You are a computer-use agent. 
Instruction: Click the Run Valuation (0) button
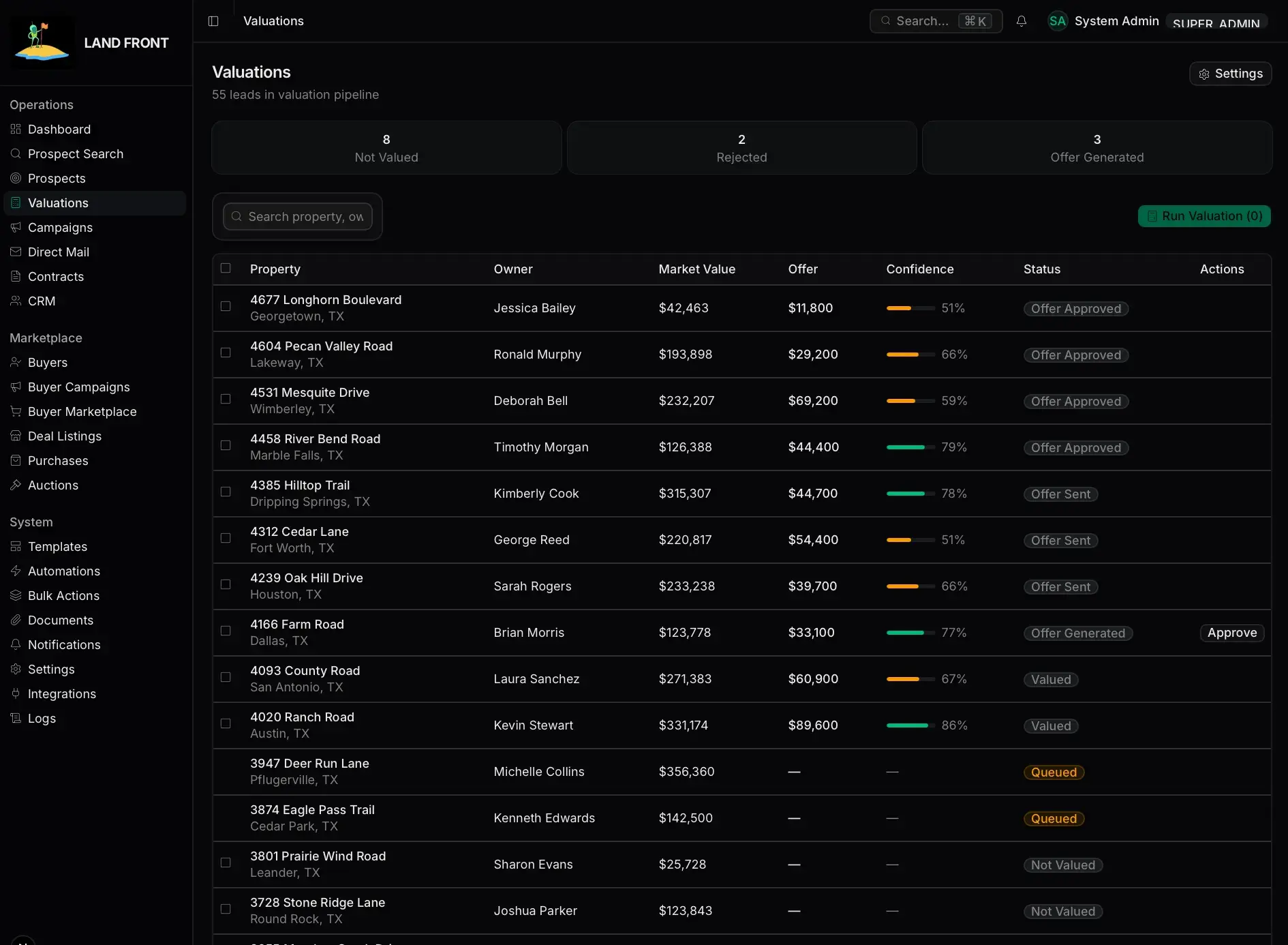1204,216
